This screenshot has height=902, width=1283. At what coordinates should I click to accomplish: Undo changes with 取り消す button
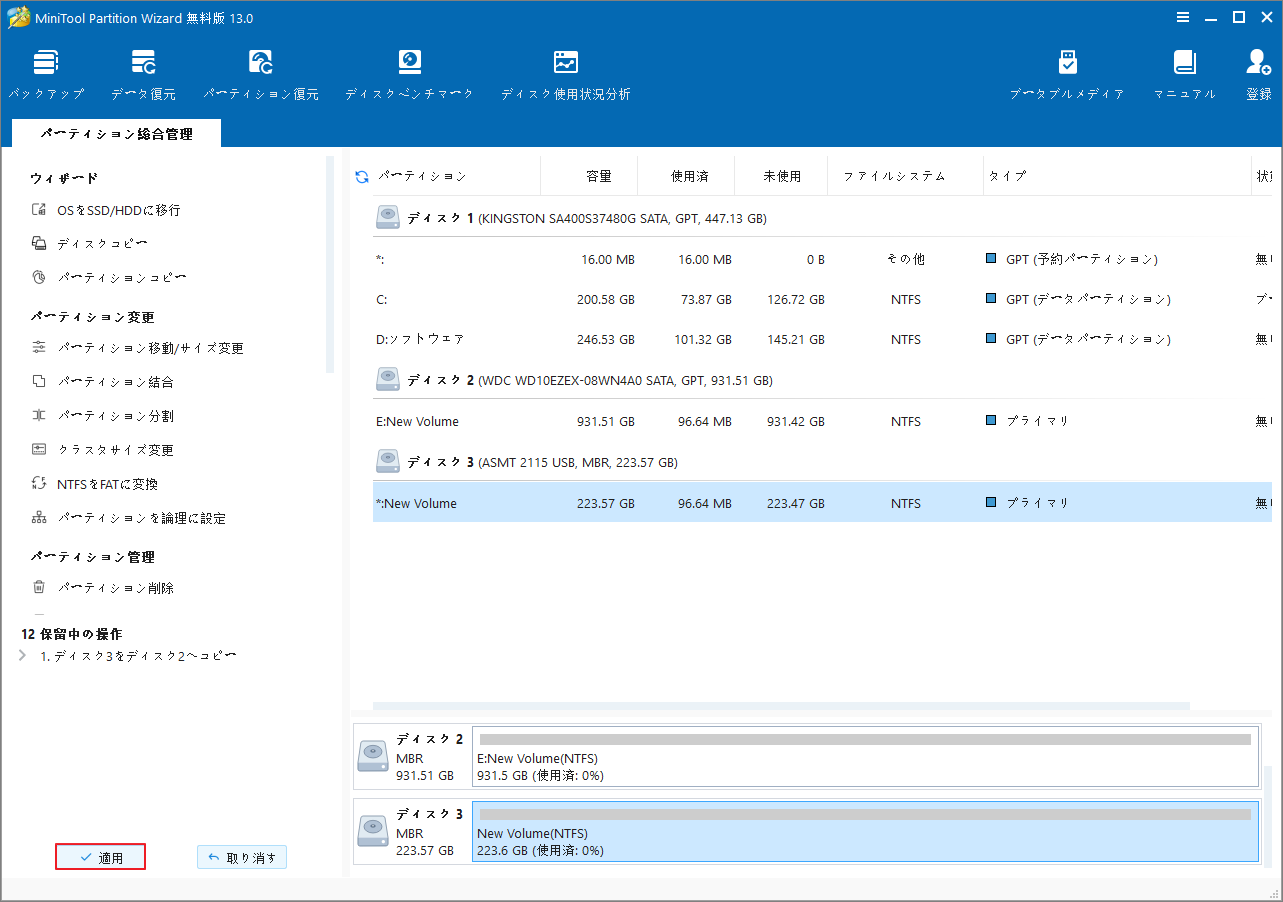(x=241, y=856)
